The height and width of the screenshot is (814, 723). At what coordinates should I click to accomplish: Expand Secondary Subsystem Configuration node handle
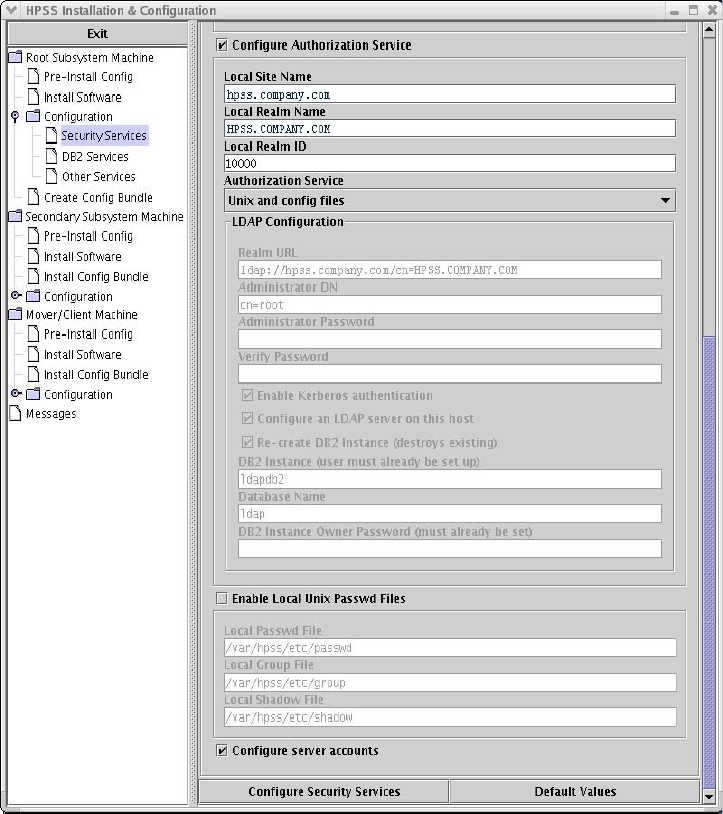tap(16, 295)
